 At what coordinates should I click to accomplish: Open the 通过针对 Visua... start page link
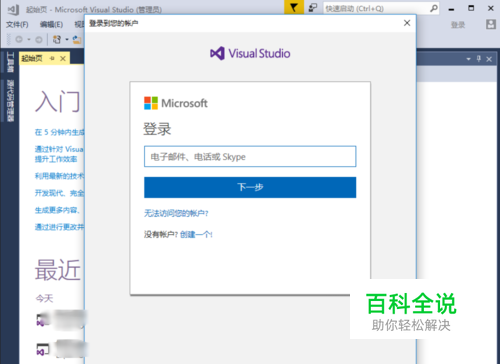click(x=59, y=154)
